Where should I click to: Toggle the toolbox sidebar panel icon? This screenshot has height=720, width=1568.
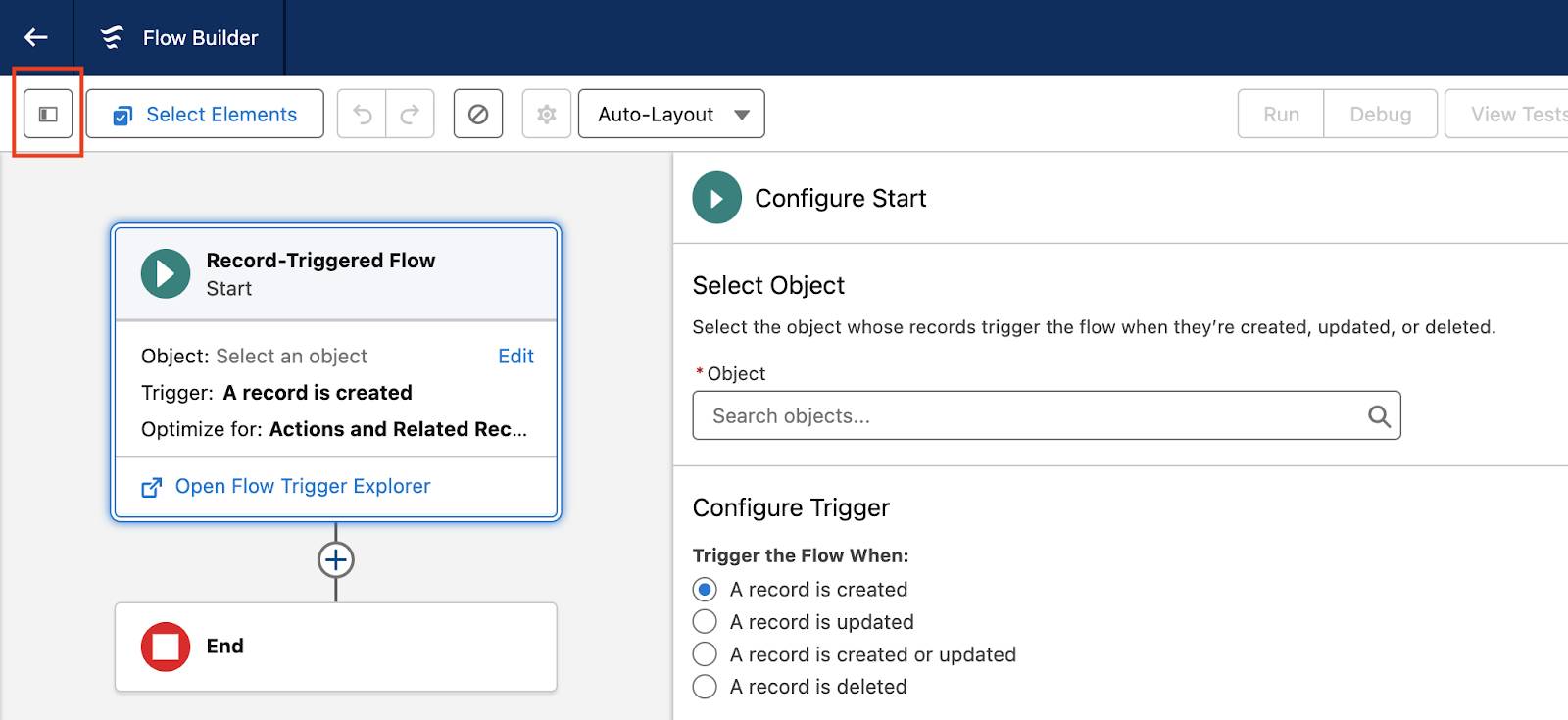(48, 115)
